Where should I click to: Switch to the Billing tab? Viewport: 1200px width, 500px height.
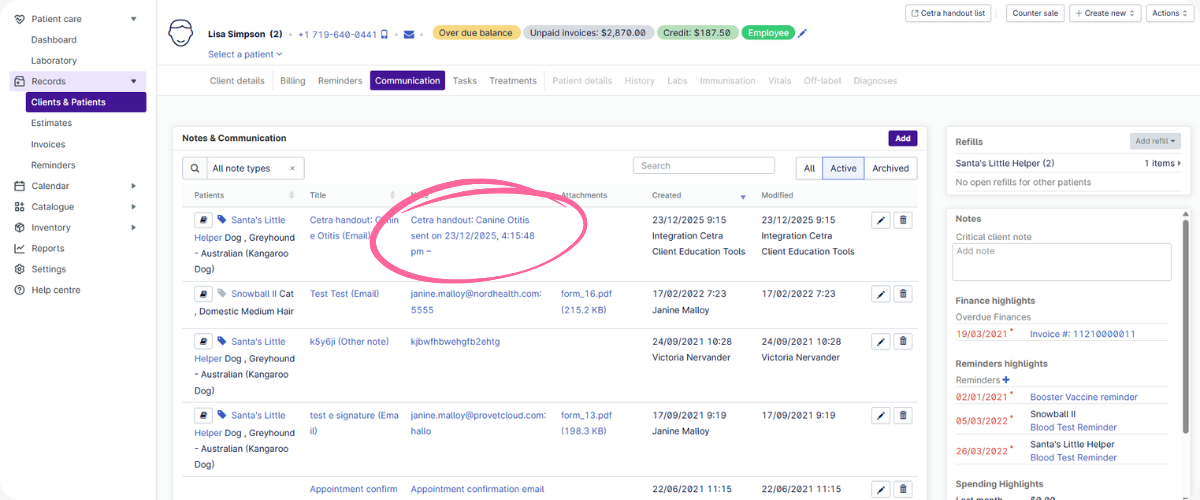click(293, 81)
